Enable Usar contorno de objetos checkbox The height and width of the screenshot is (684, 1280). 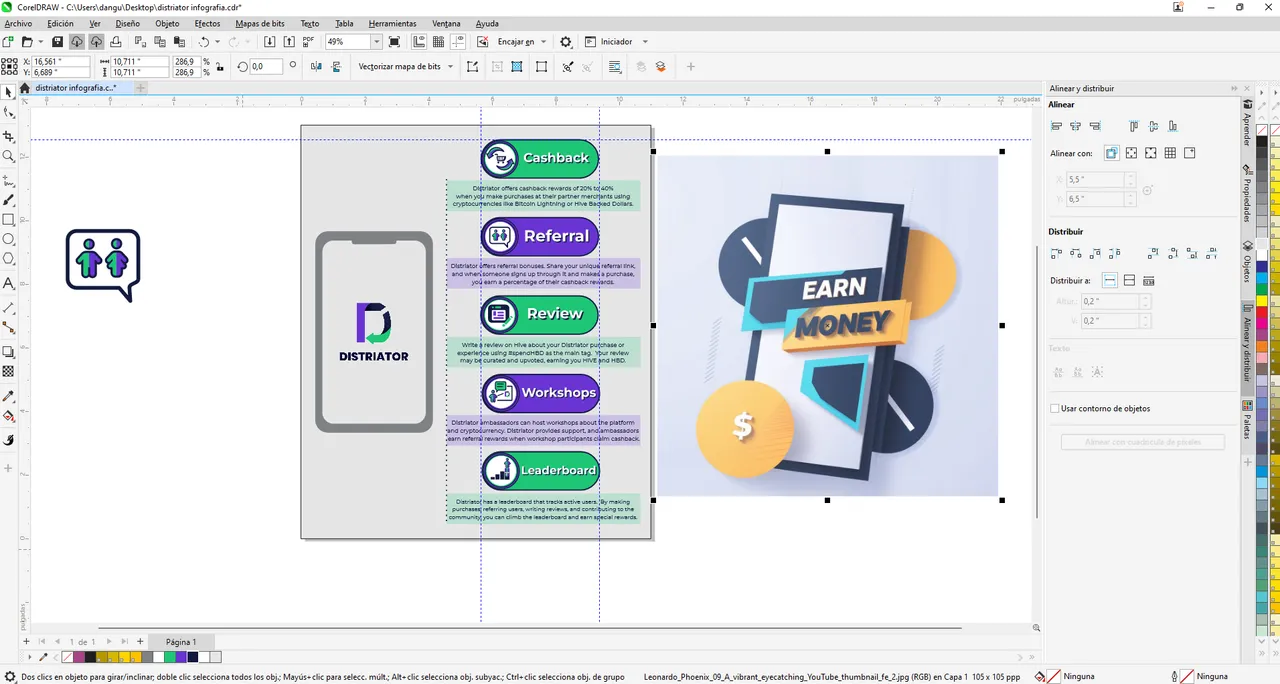coord(1055,408)
